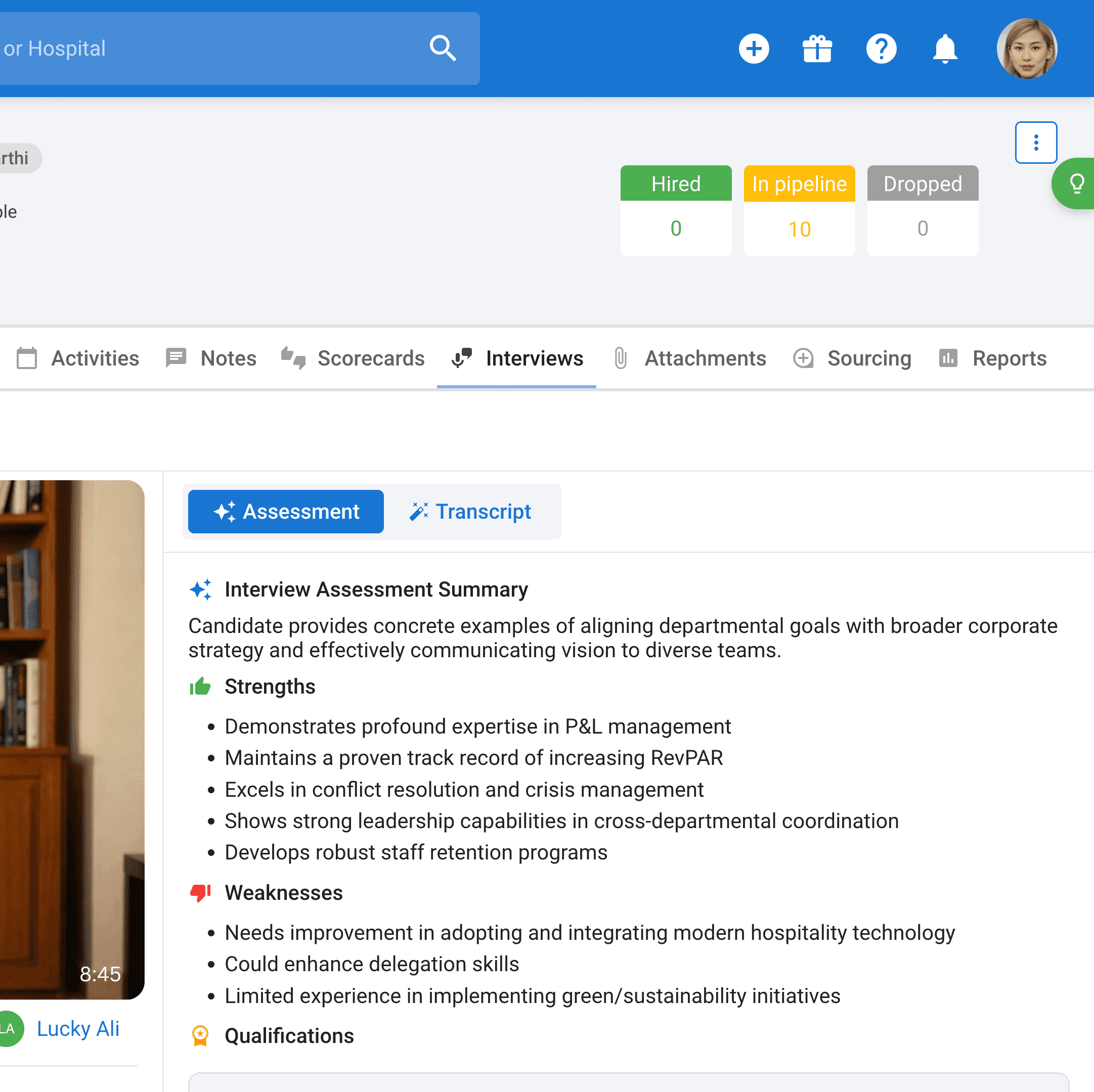
Task: Click the green lightbulb tips button
Action: 1075,184
